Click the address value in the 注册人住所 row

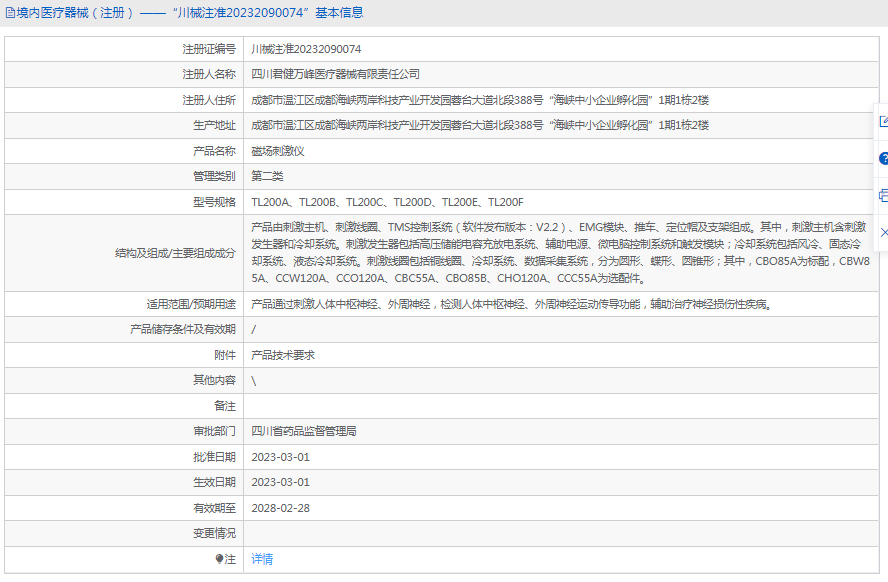click(x=480, y=100)
